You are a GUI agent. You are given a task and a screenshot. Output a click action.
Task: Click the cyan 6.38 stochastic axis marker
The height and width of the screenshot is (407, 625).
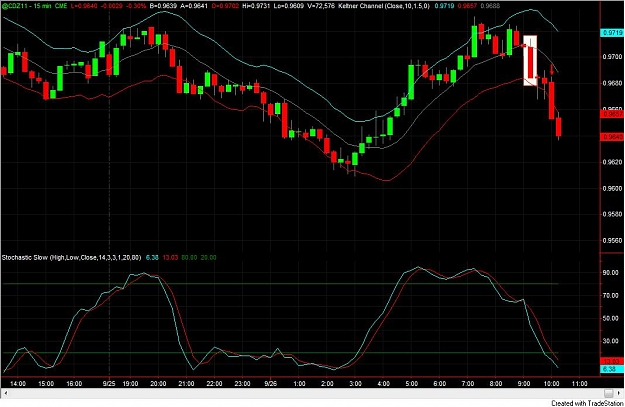612,370
